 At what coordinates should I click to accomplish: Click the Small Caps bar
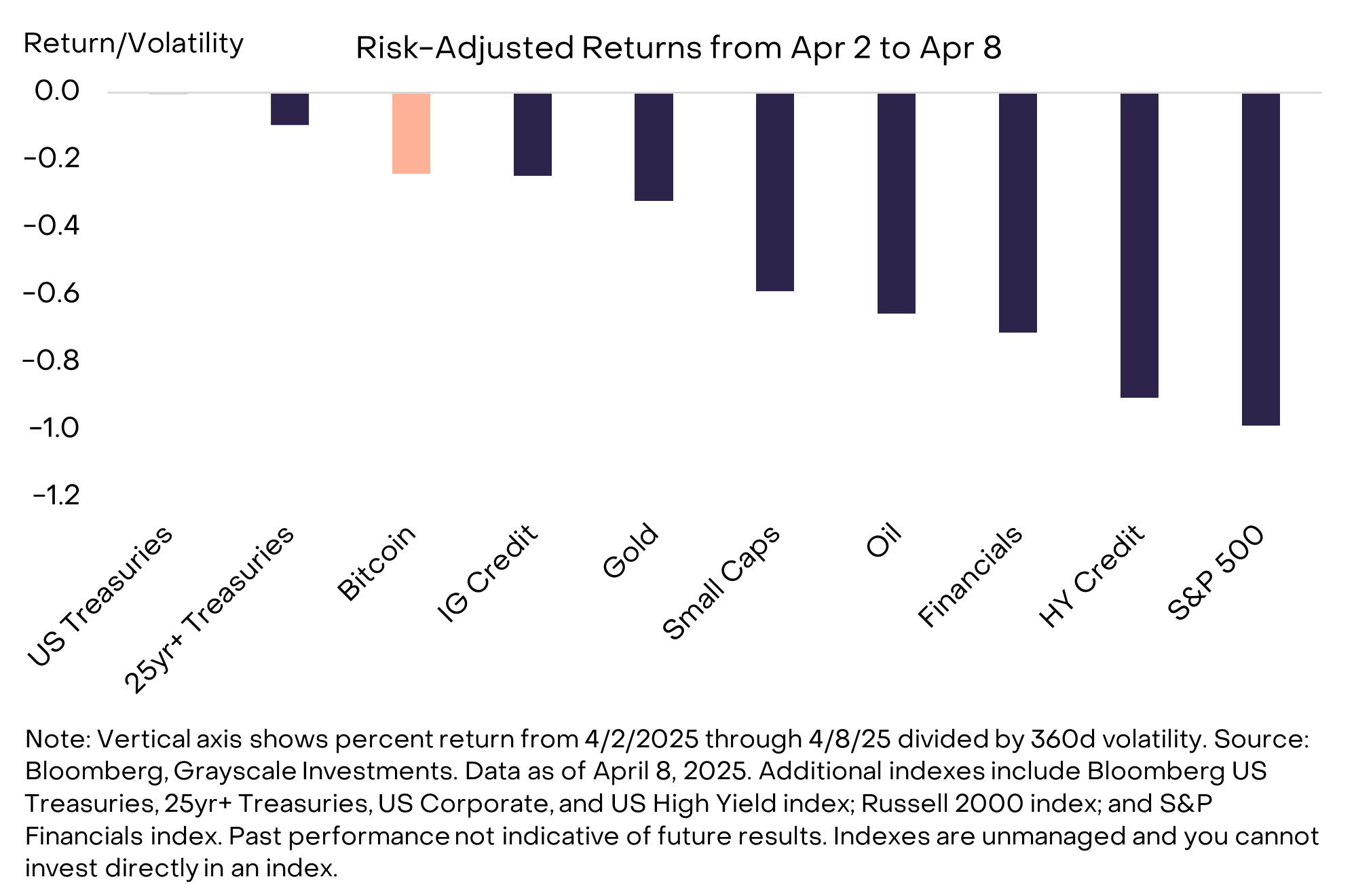pos(774,192)
